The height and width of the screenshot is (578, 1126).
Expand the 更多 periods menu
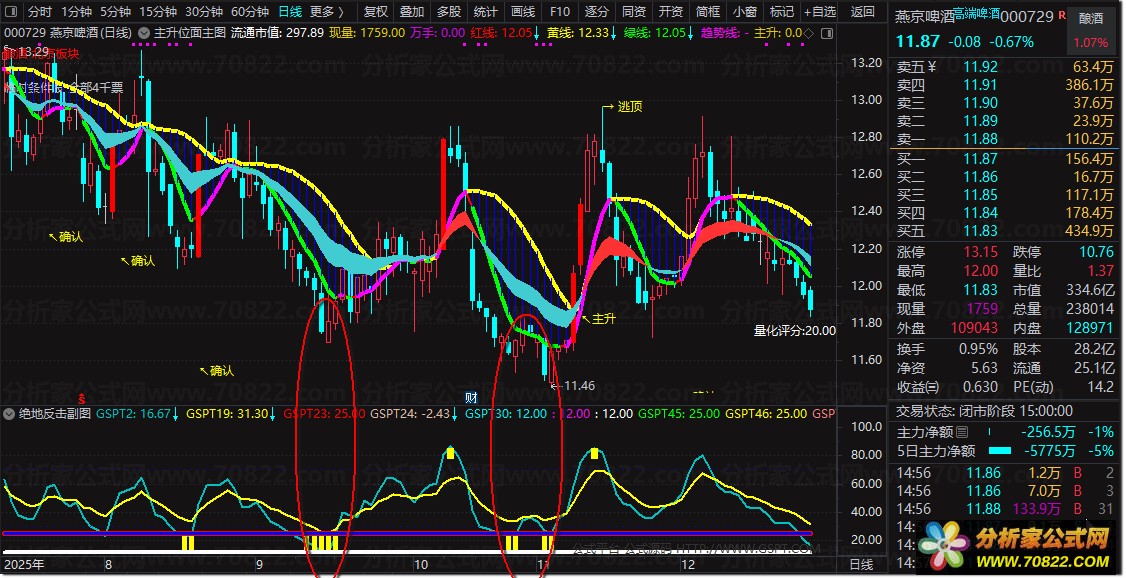click(327, 11)
